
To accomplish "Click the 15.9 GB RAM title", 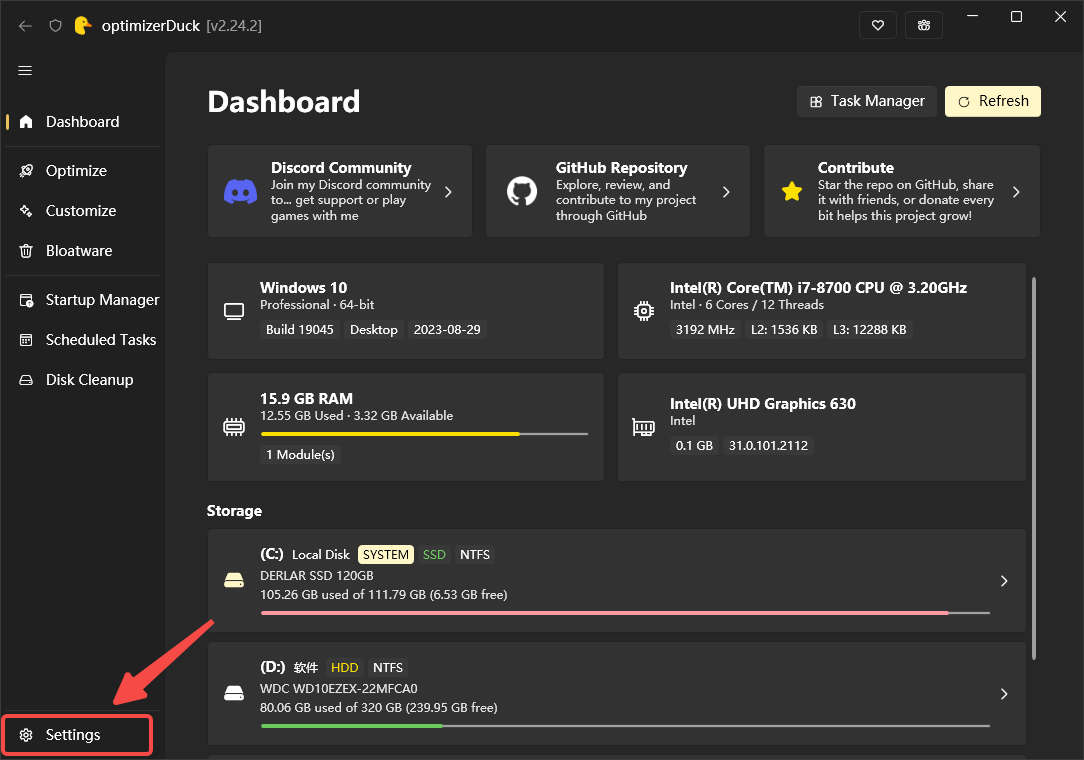I will [306, 399].
